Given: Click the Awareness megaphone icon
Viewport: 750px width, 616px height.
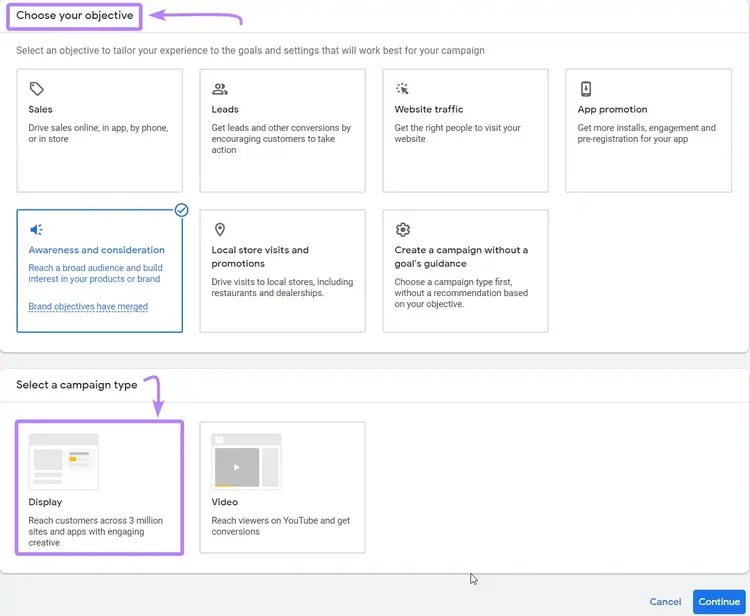Looking at the screenshot, I should tap(36, 230).
